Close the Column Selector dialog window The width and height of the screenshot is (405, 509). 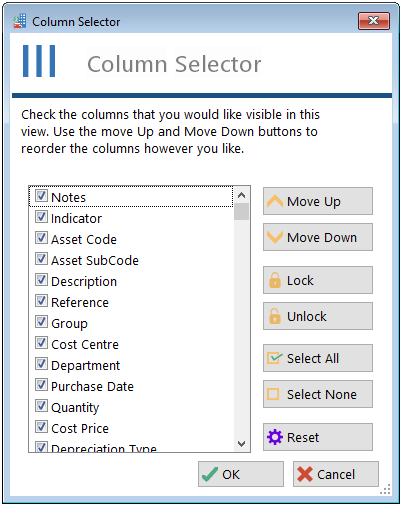tap(374, 21)
